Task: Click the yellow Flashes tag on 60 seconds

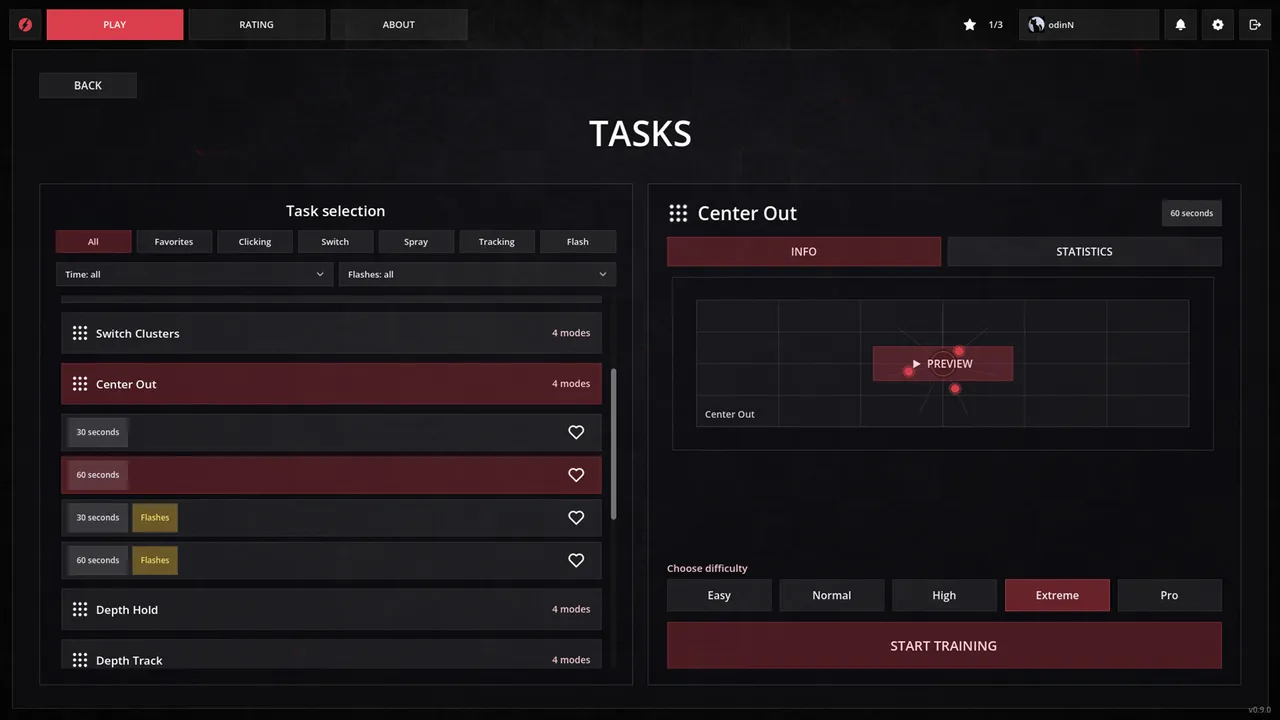Action: (x=155, y=560)
